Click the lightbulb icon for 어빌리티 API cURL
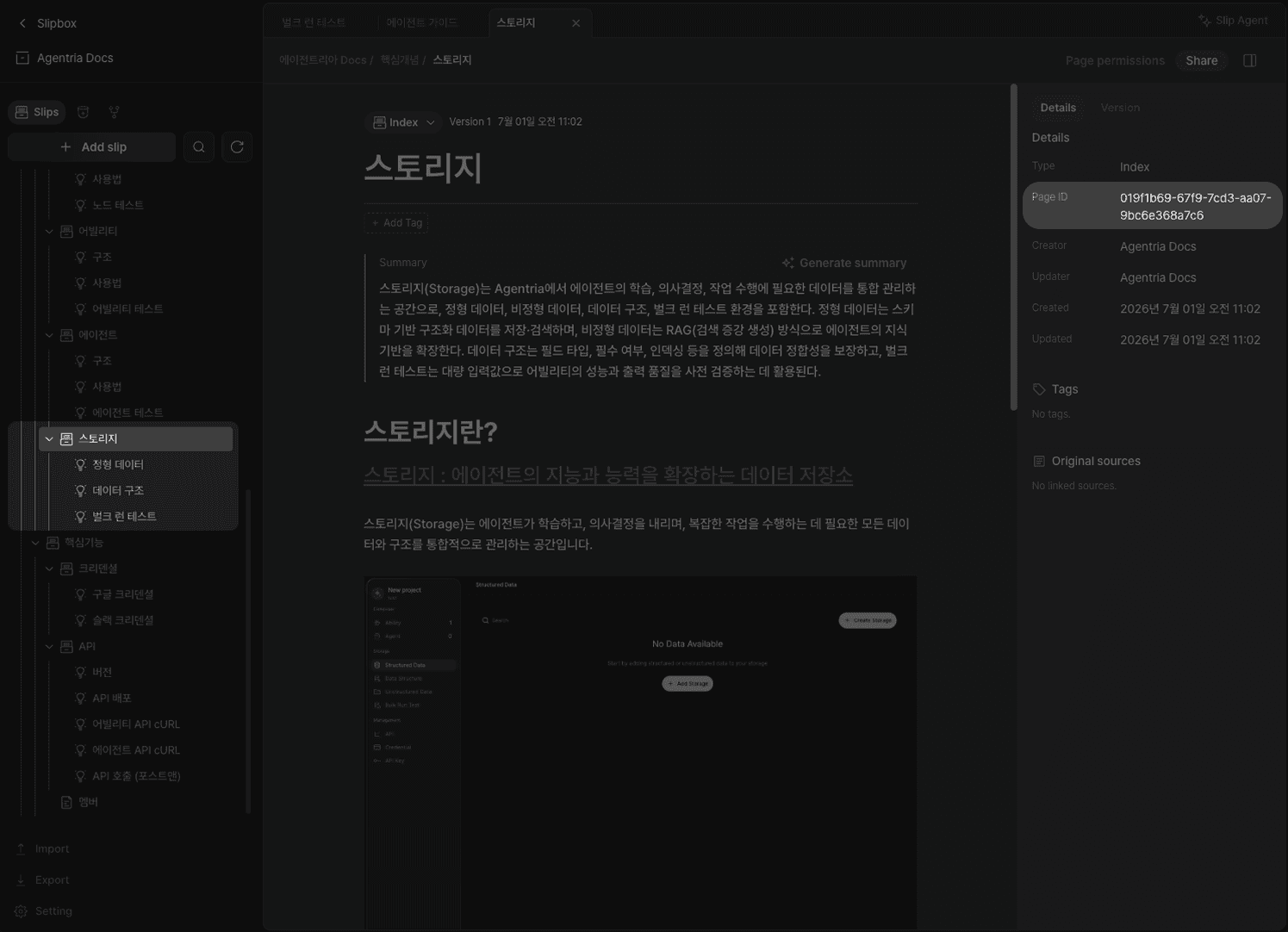This screenshot has width=1288, height=932. coord(80,724)
